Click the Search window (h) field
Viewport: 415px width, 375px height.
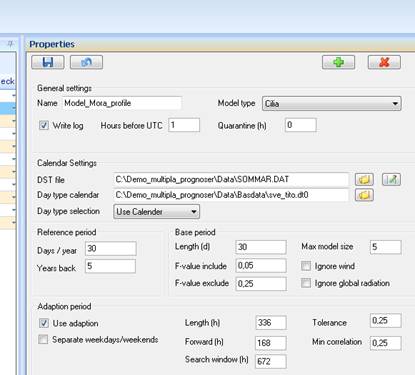(x=271, y=361)
